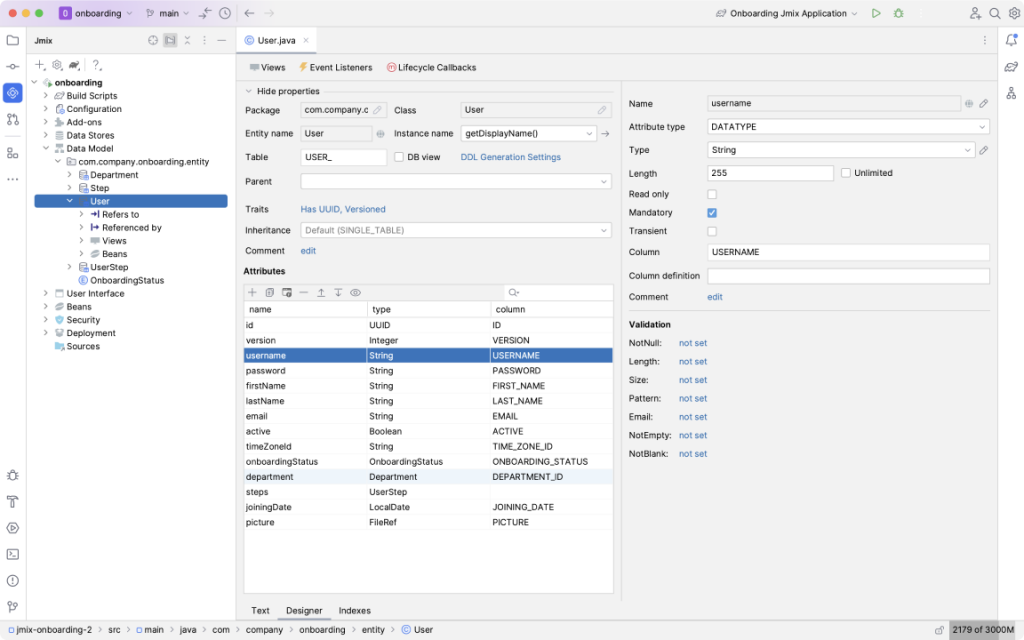Click the DDL Generation Settings link
The height and width of the screenshot is (640, 1024).
(510, 157)
